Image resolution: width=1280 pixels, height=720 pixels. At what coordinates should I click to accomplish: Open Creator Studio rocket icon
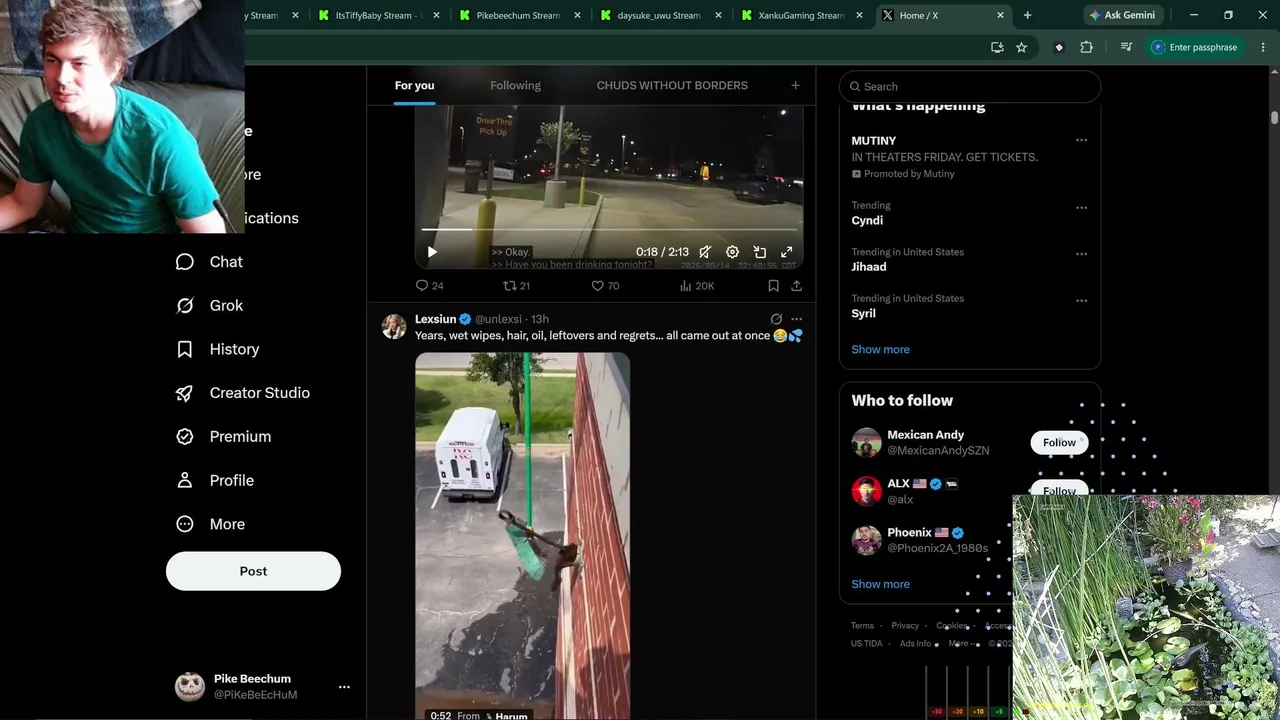pyautogui.click(x=185, y=393)
